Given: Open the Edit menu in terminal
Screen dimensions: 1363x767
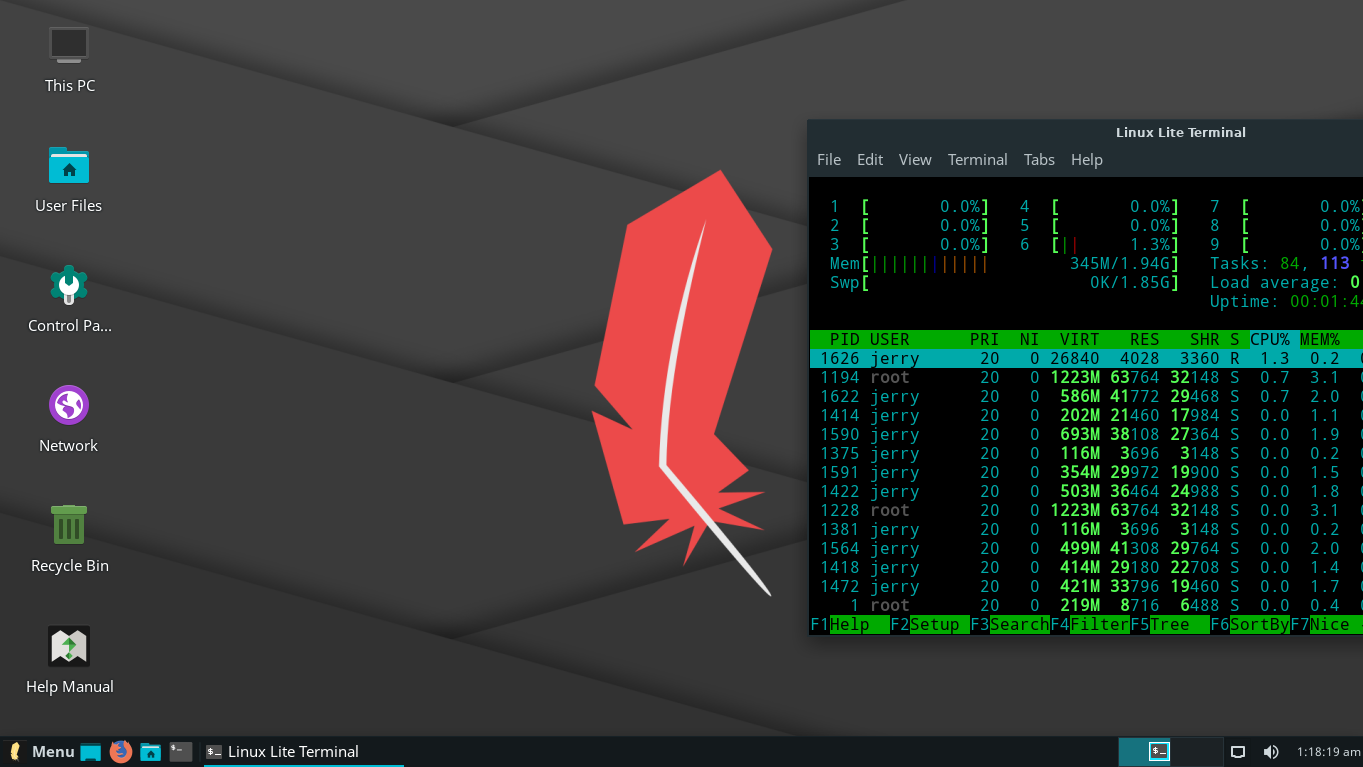Looking at the screenshot, I should pos(870,160).
